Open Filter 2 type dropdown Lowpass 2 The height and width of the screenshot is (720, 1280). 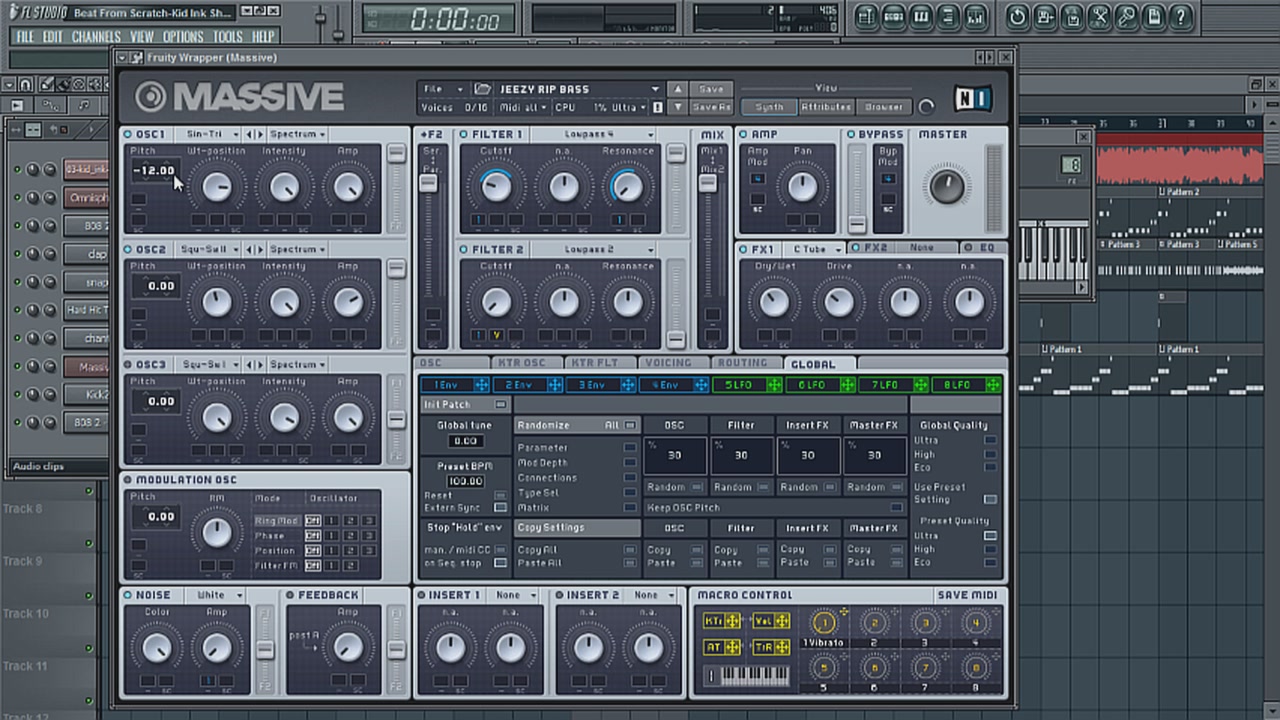tap(593, 249)
